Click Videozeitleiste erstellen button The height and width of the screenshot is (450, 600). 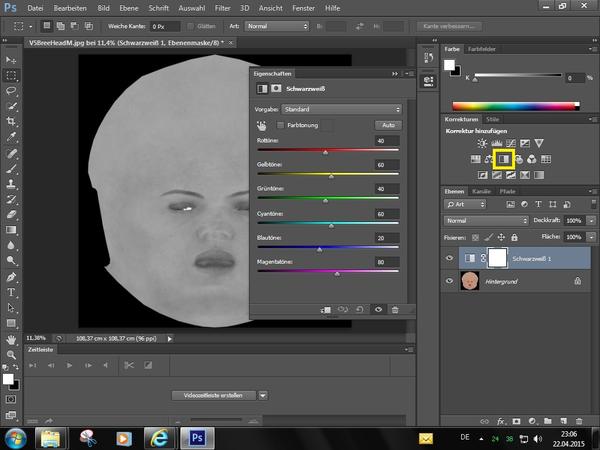[x=214, y=395]
